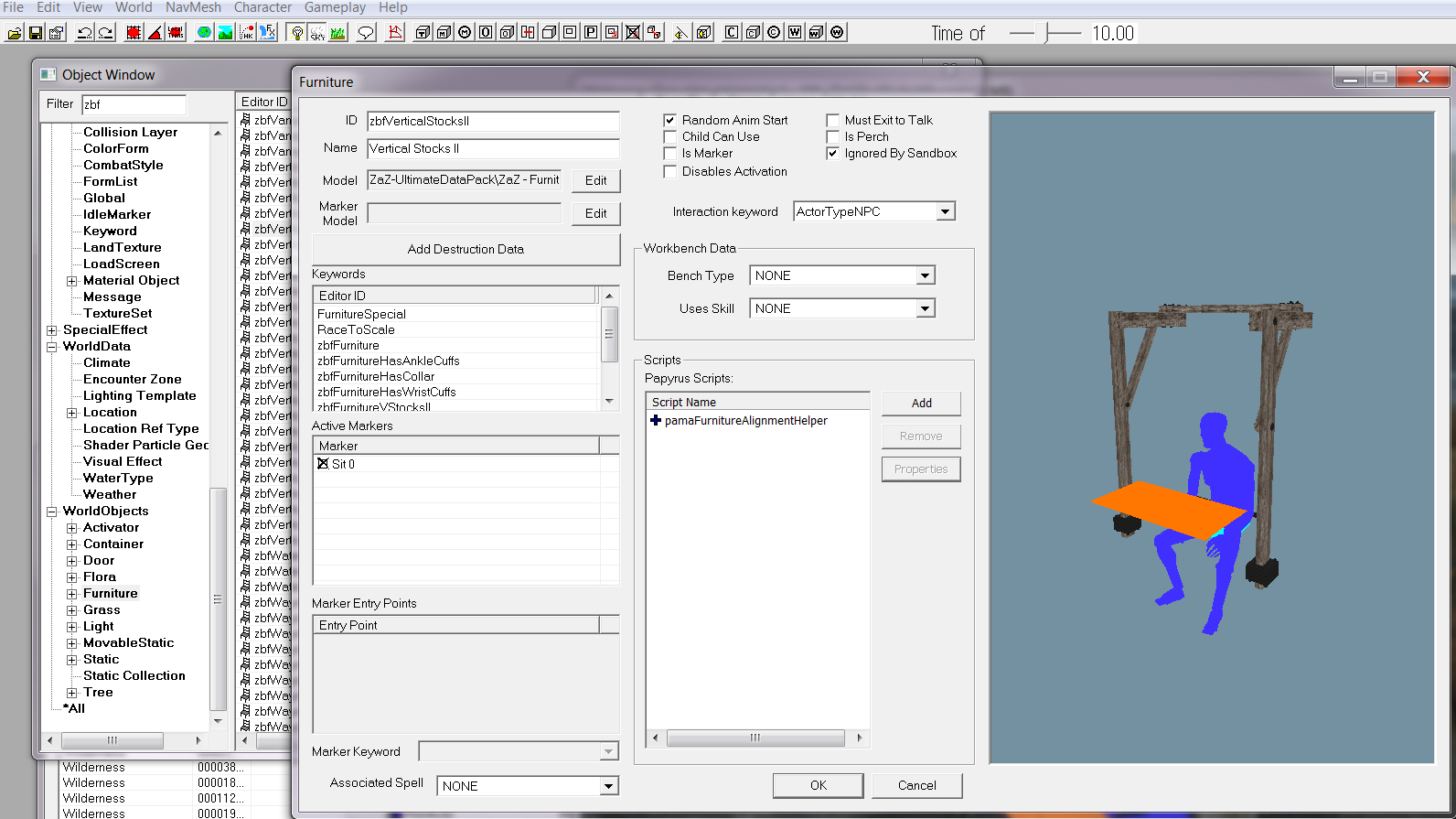Expand the pamaFurnitureAlignmentHelper script entry
1456x819 pixels.
pyautogui.click(x=656, y=421)
